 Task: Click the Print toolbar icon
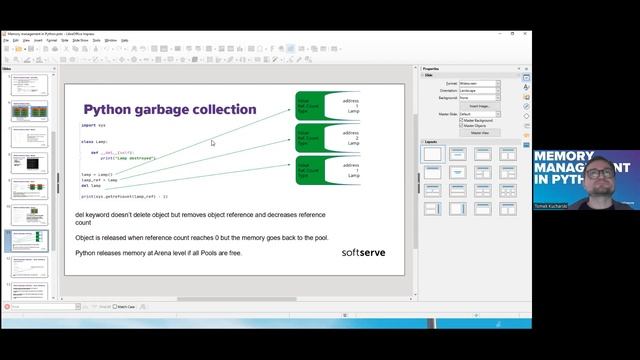pyautogui.click(x=55, y=49)
